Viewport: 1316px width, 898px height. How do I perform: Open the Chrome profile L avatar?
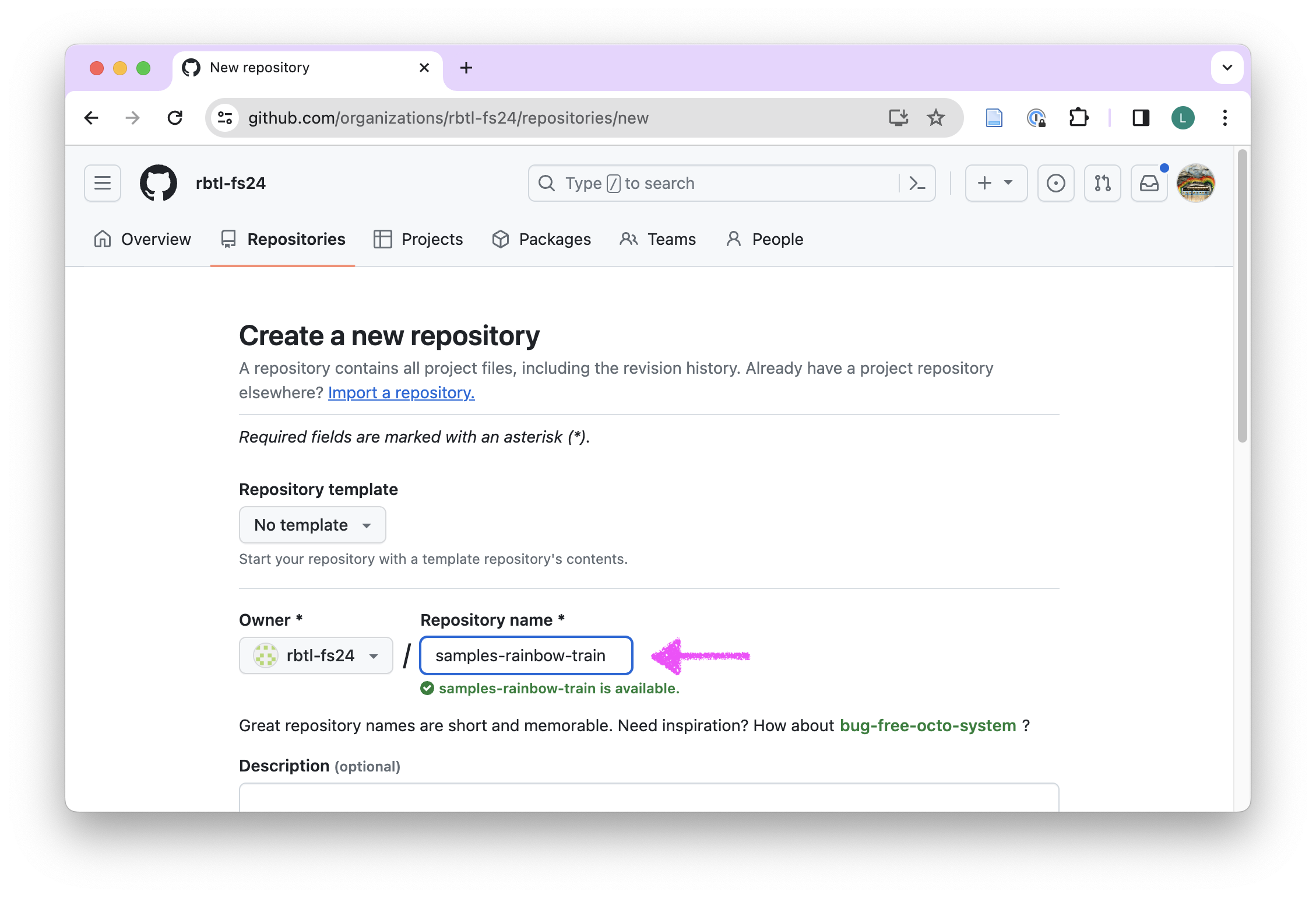pos(1183,118)
